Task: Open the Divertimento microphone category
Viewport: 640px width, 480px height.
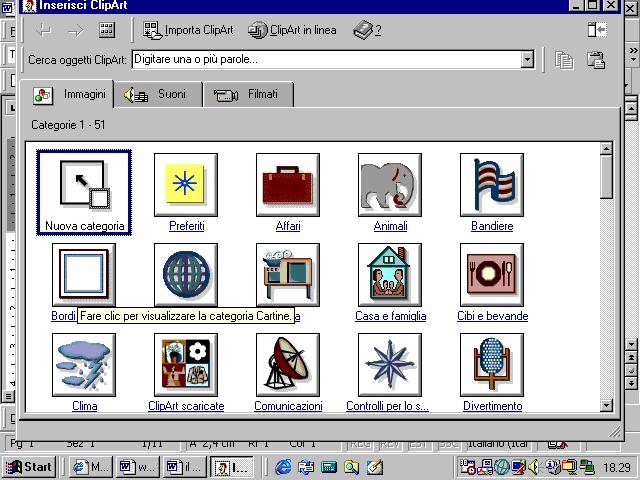Action: [x=492, y=365]
